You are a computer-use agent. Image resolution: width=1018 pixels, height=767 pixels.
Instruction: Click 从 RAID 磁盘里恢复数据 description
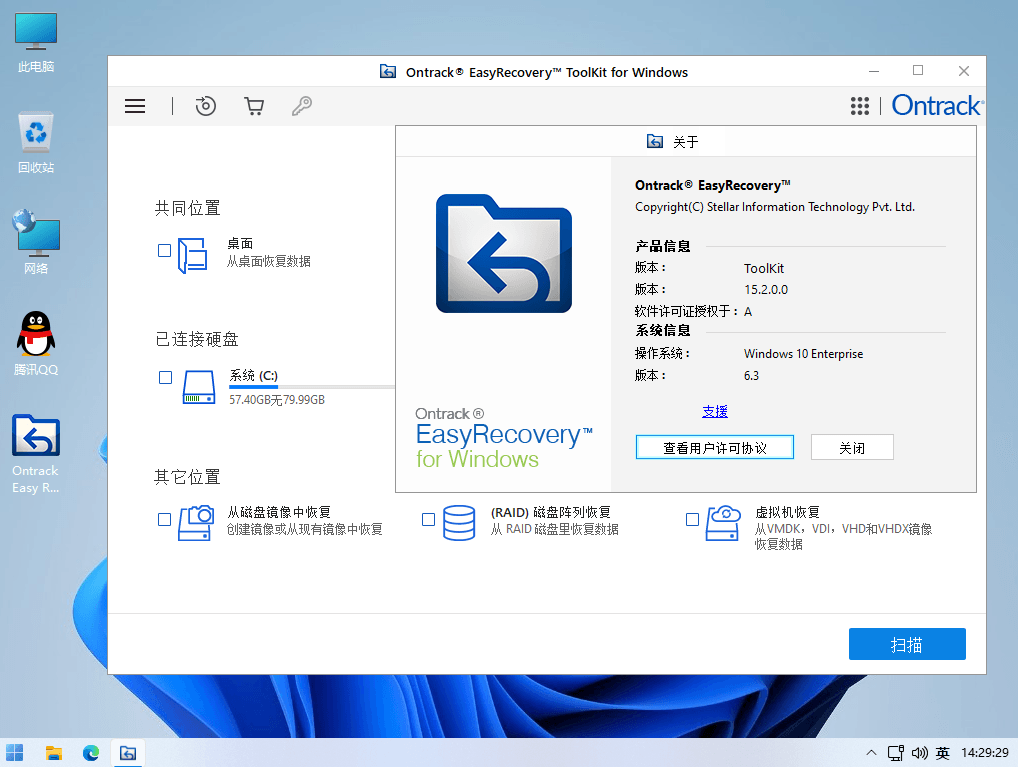pos(554,529)
